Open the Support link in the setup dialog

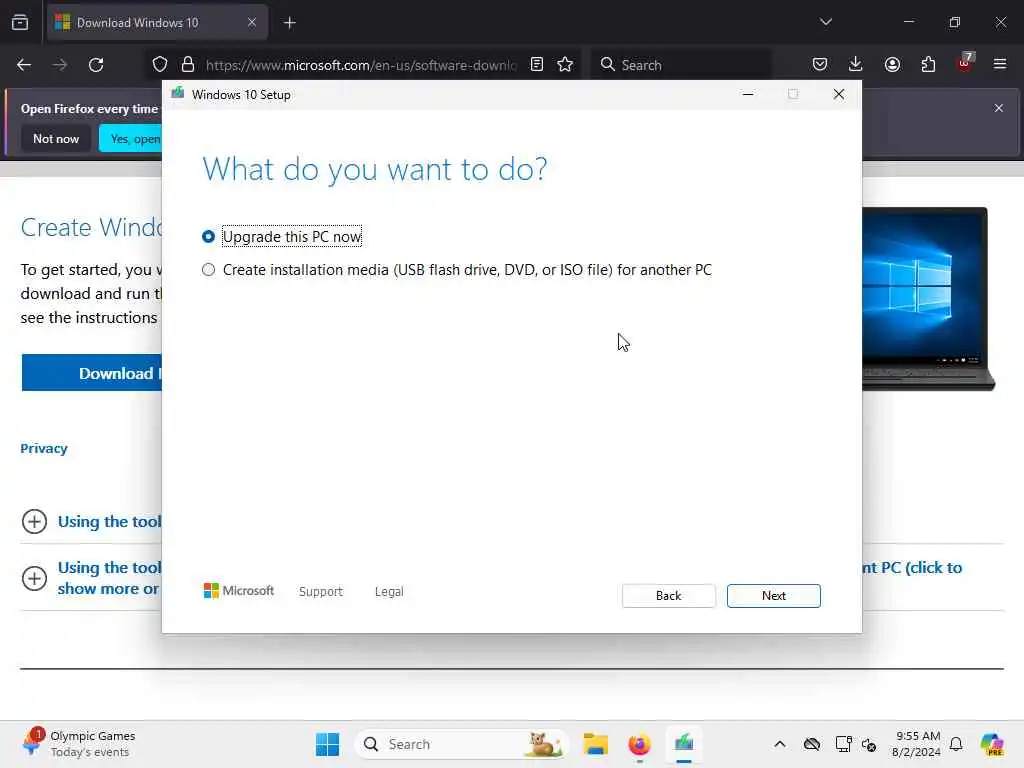(x=321, y=591)
